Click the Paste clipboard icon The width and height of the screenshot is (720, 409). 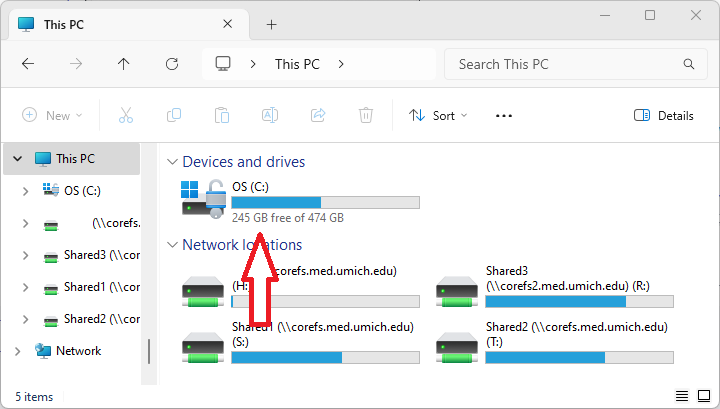[x=222, y=115]
